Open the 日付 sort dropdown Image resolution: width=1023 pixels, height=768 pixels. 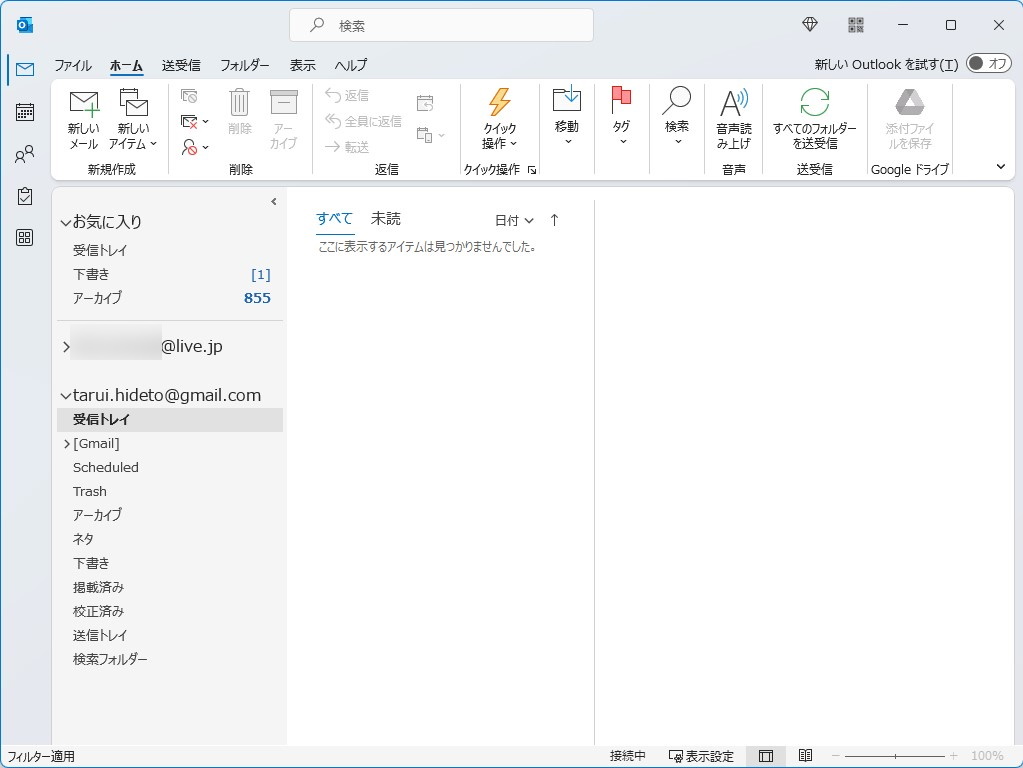513,219
